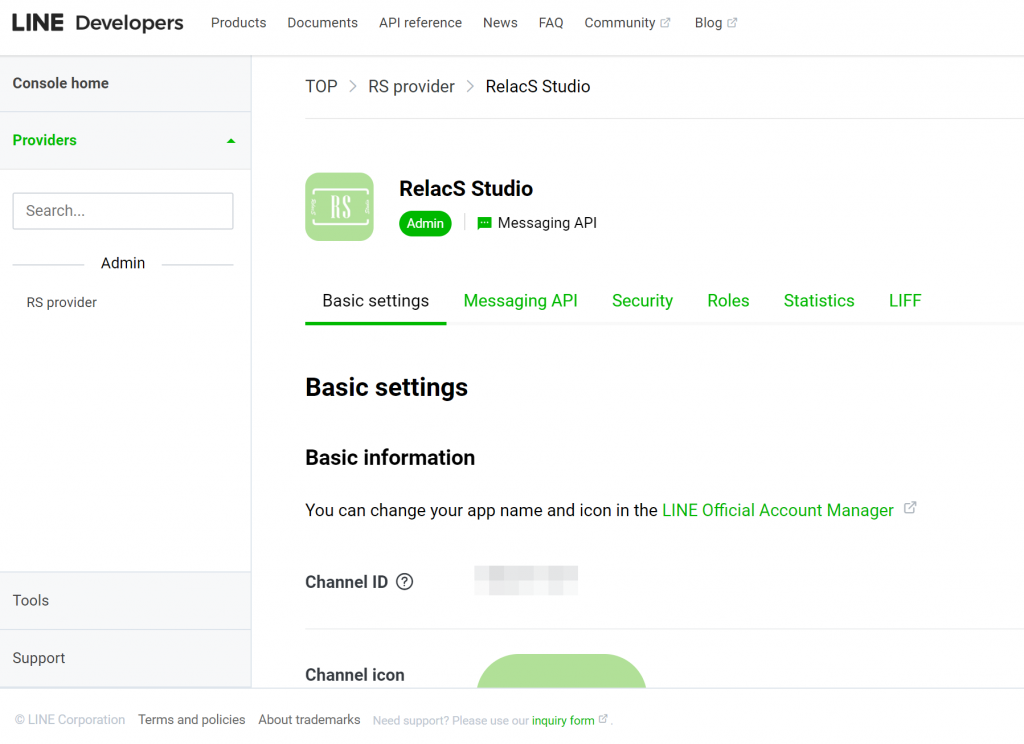Click the external link icon beside Community
The width and height of the screenshot is (1024, 744).
point(665,23)
